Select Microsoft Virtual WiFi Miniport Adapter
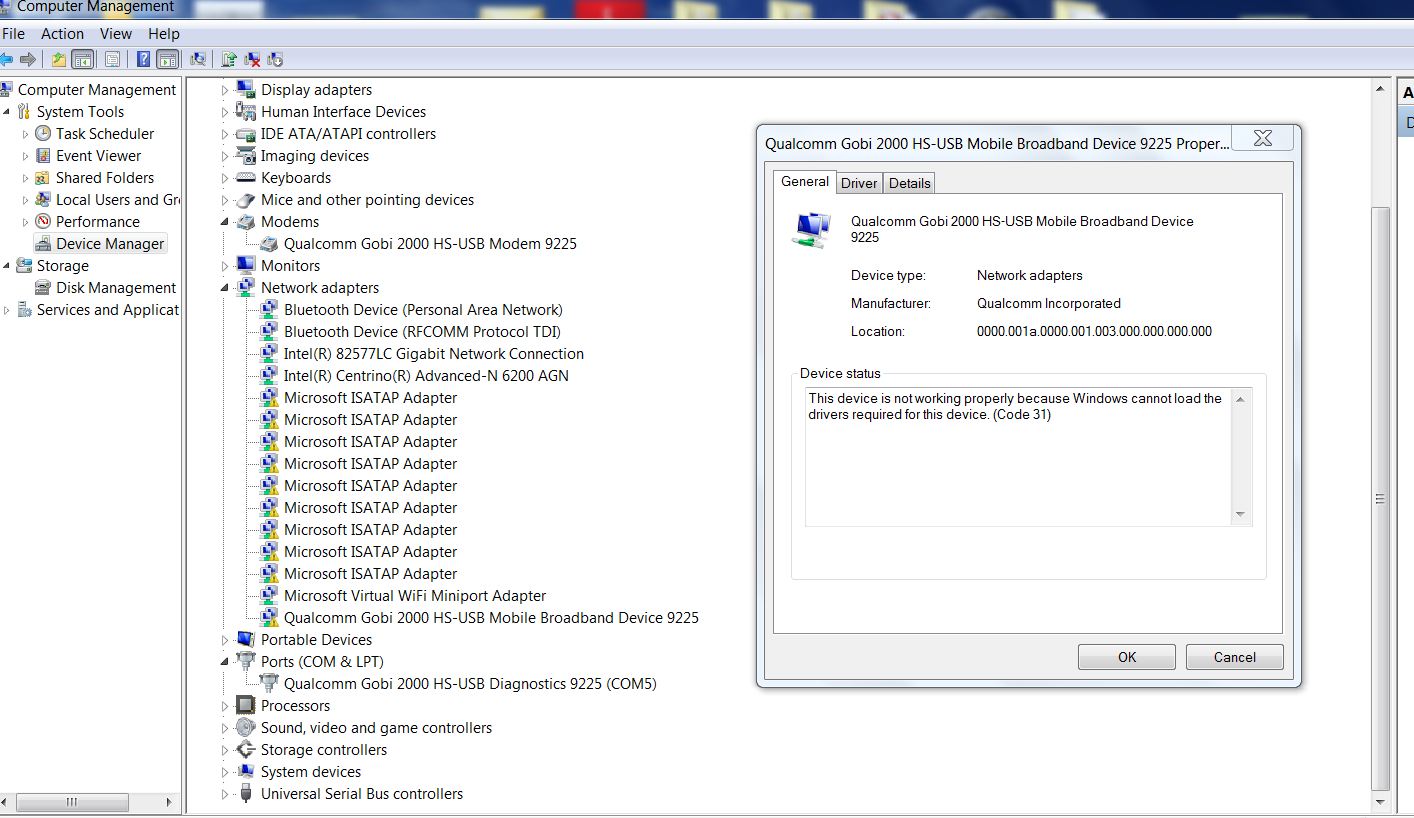Image resolution: width=1414 pixels, height=818 pixels. coord(415,595)
